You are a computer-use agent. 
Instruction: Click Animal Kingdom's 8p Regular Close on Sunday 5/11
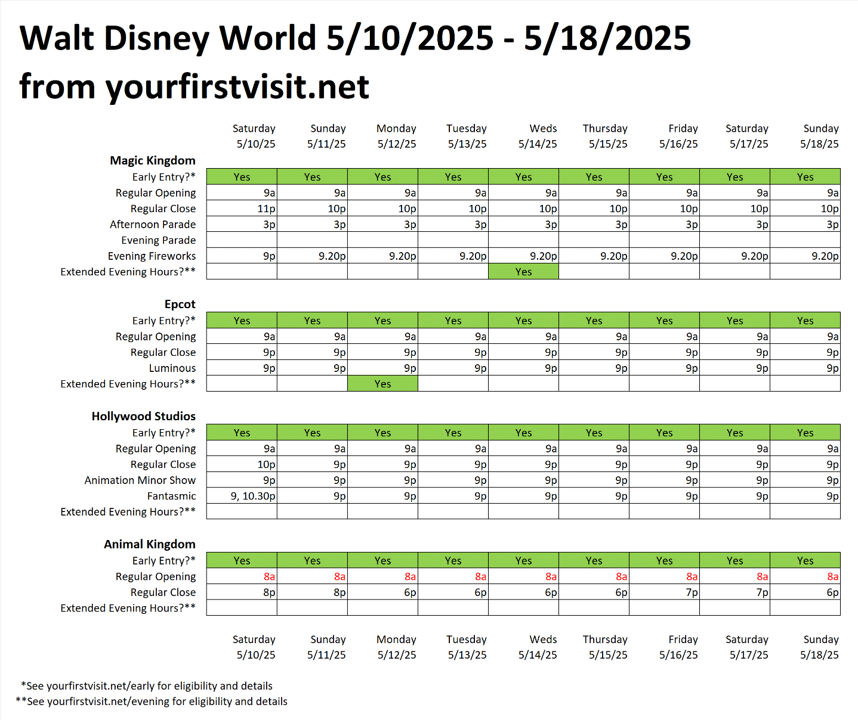point(312,593)
